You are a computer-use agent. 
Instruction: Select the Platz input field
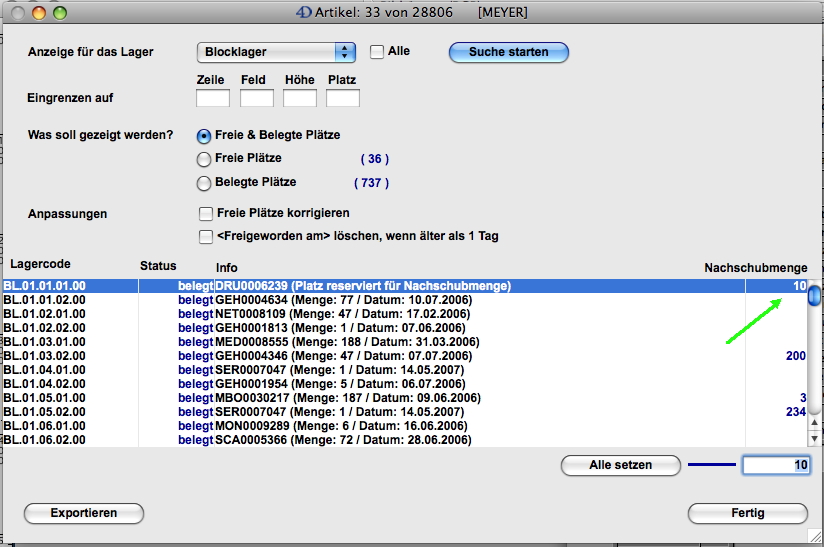click(343, 98)
